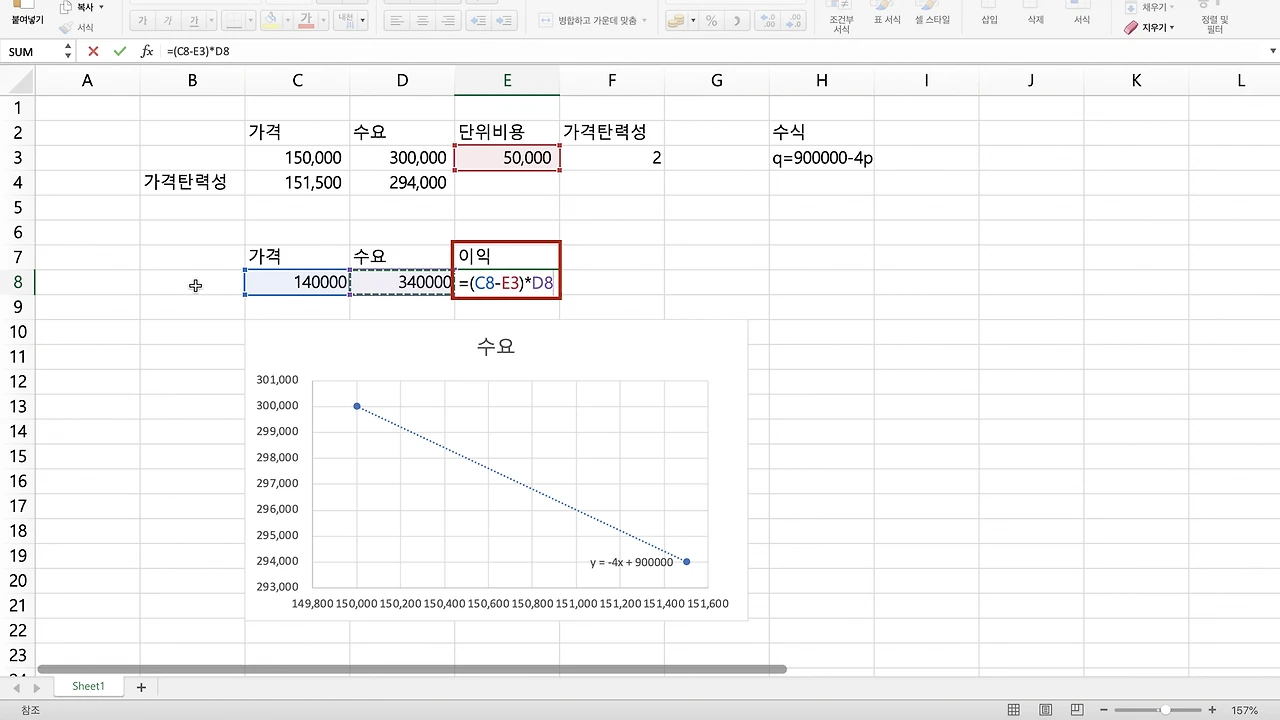Increase the cell indent
Screen dimensions: 1280x720
506,20
